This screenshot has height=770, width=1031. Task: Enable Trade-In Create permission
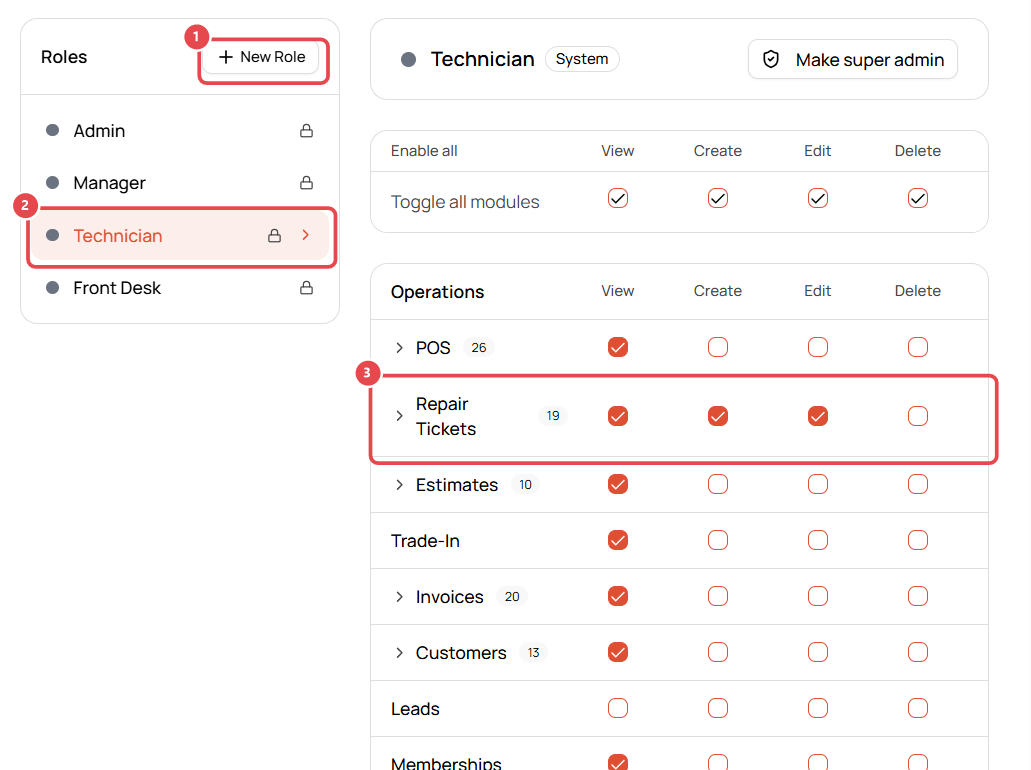tap(717, 541)
